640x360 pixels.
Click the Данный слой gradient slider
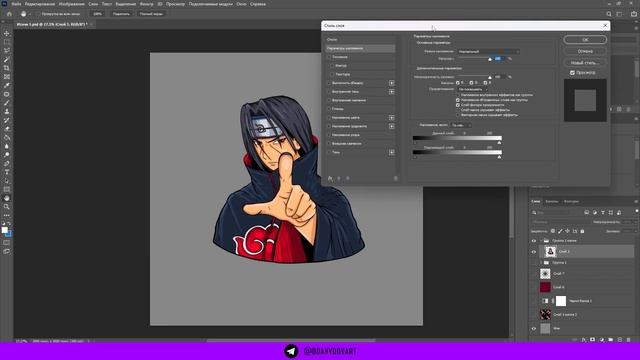point(457,138)
